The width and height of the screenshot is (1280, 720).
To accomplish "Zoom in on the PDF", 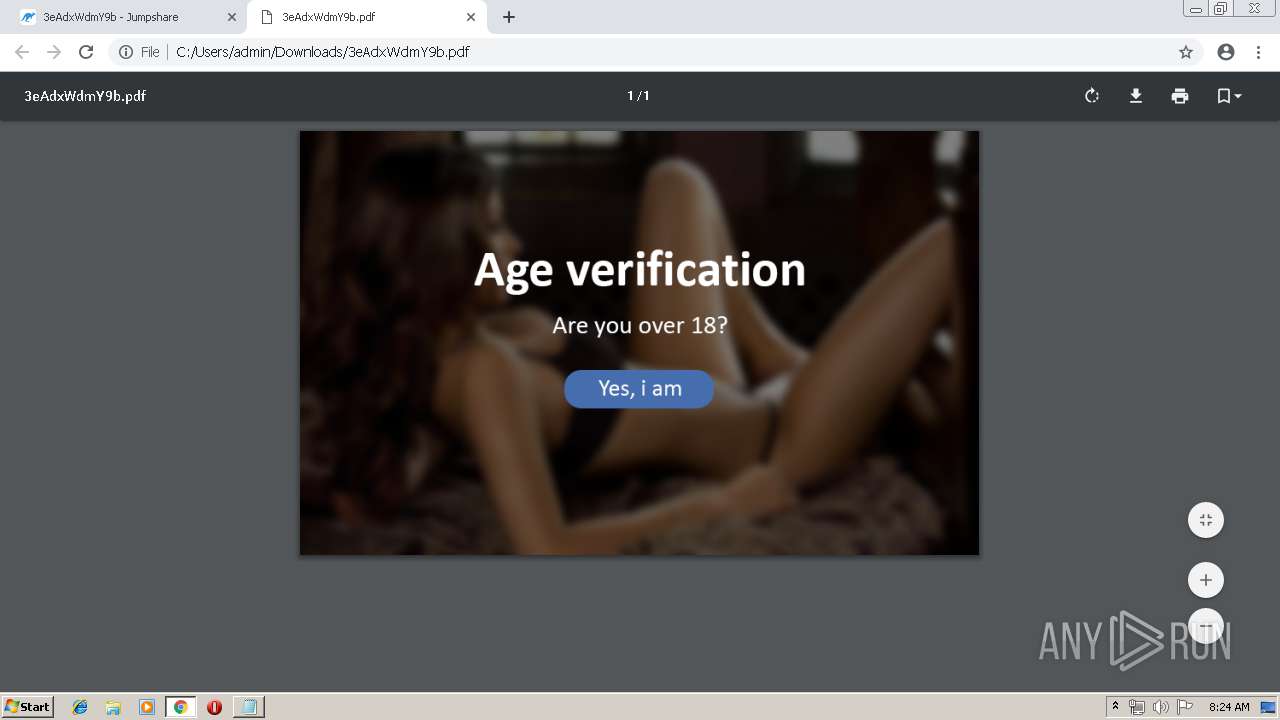I will pyautogui.click(x=1206, y=580).
